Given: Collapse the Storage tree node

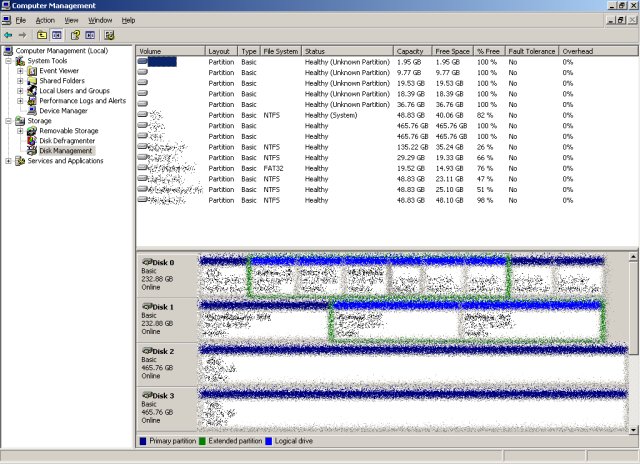Looking at the screenshot, I should (x=8, y=121).
